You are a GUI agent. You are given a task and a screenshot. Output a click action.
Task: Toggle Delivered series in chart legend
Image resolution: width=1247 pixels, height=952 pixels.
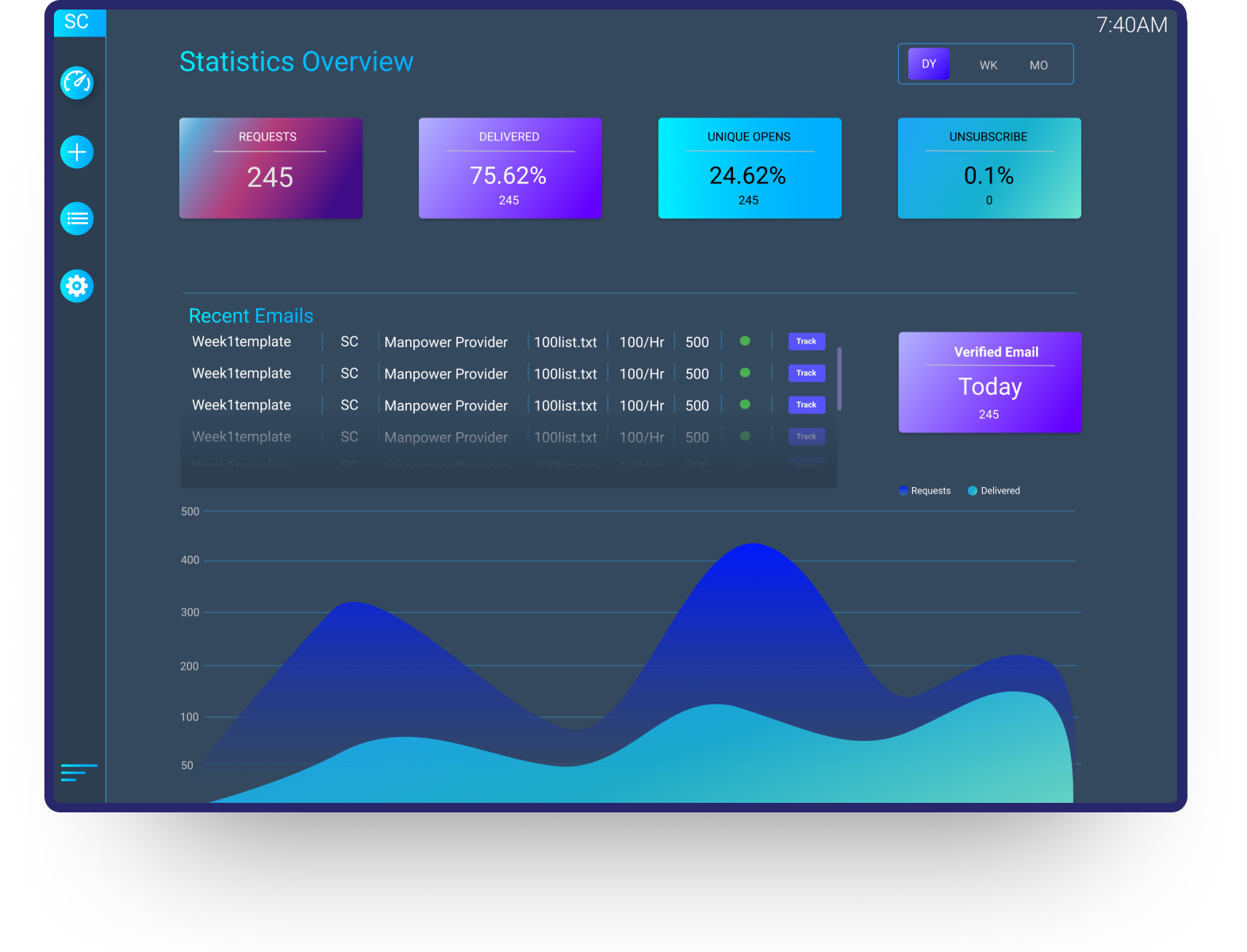coord(994,491)
